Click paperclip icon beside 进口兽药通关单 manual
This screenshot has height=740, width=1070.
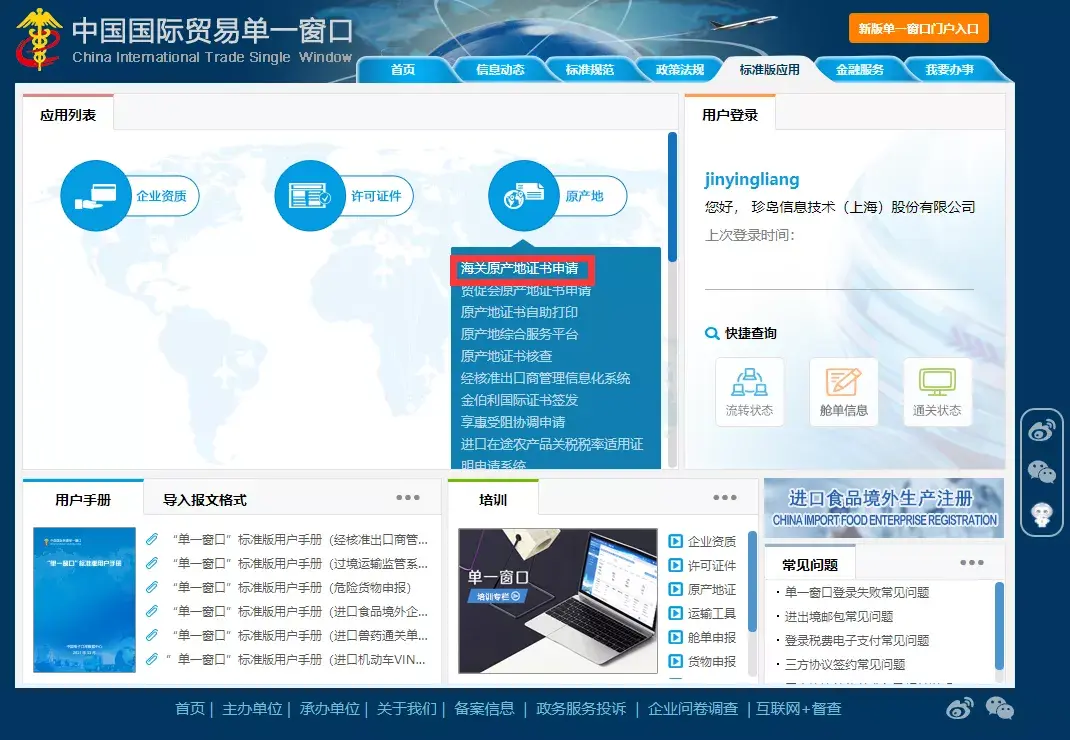(152, 635)
